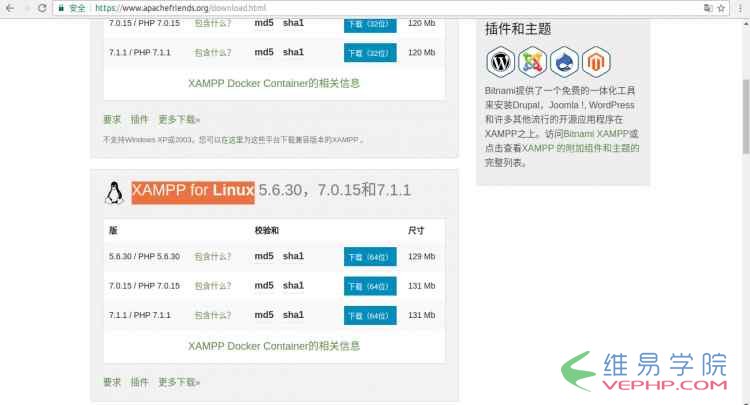
Task: Click the Drupal add-on icon
Action: (564, 62)
